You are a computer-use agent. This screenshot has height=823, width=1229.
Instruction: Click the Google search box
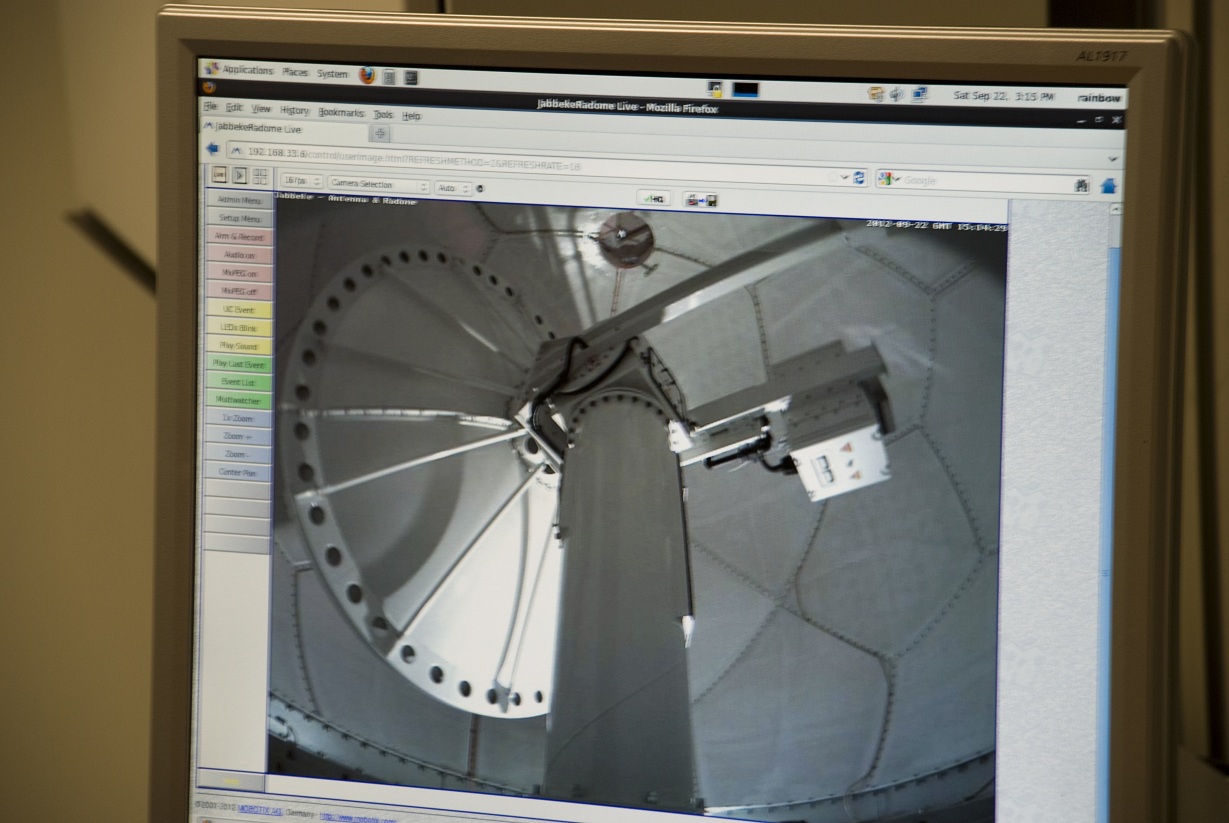click(984, 182)
